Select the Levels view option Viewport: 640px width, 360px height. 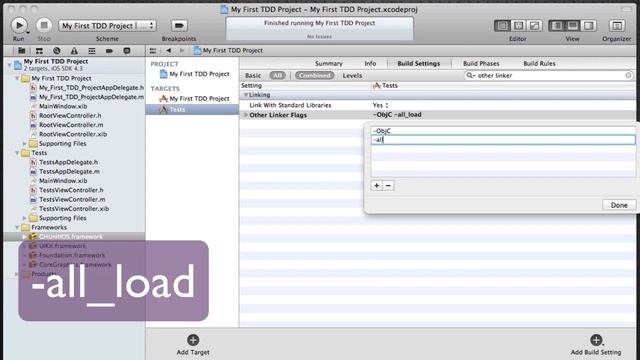(352, 76)
